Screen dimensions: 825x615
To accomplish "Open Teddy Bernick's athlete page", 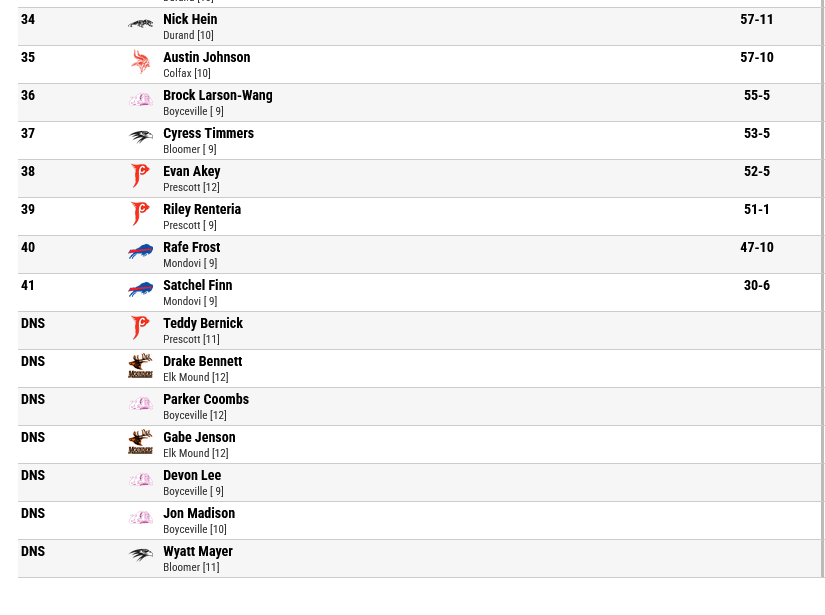I will click(203, 323).
